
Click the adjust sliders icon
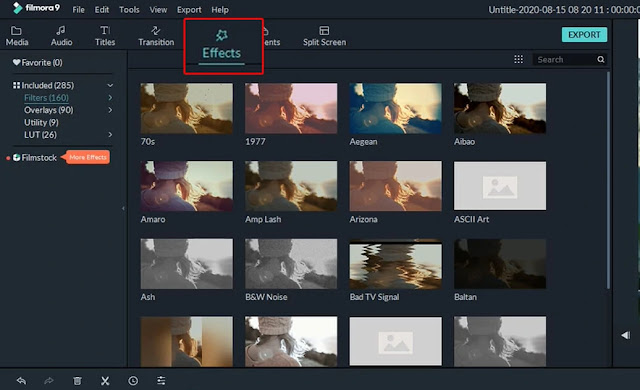click(x=161, y=381)
